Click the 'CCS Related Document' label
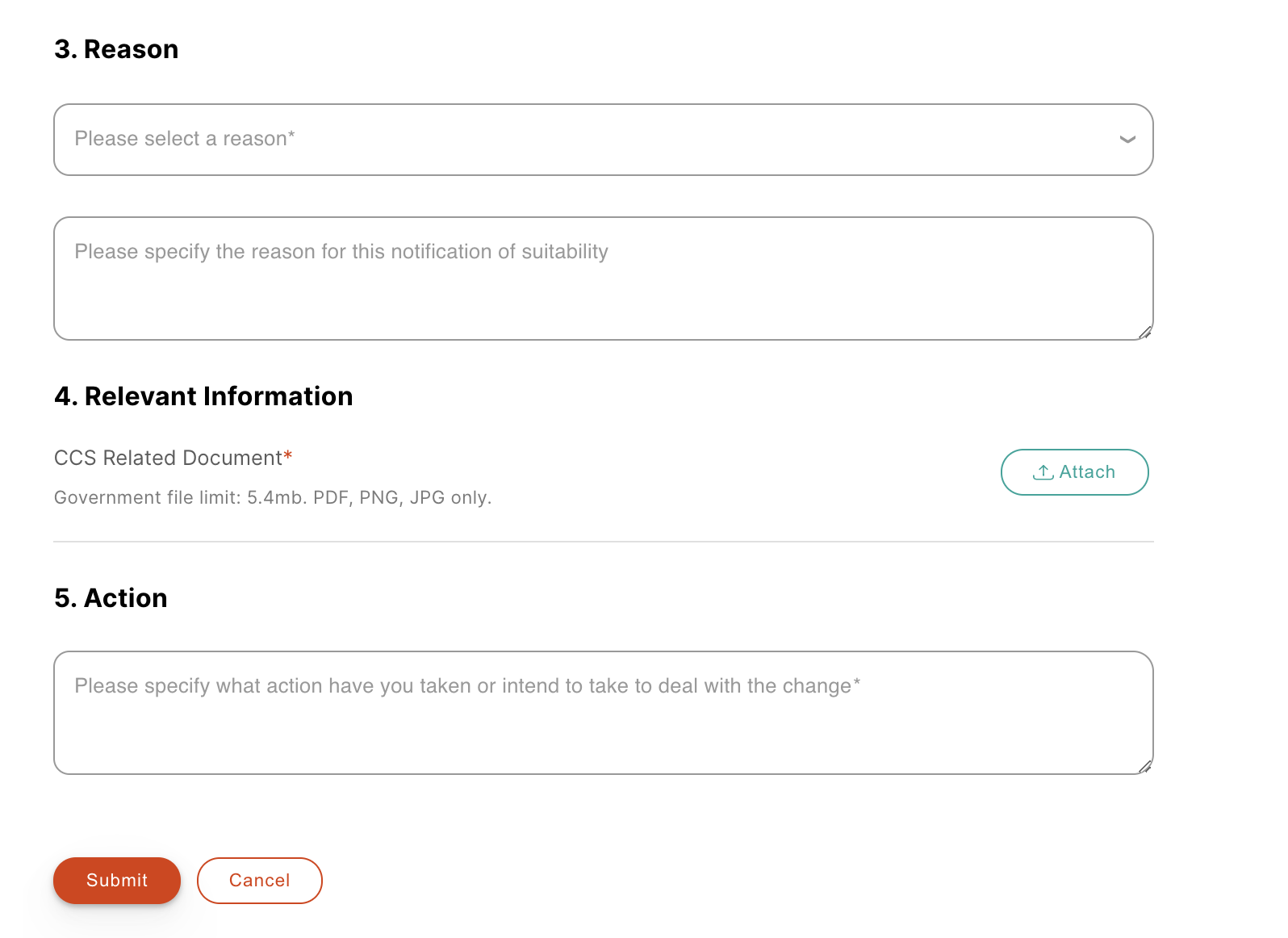 pyautogui.click(x=173, y=458)
